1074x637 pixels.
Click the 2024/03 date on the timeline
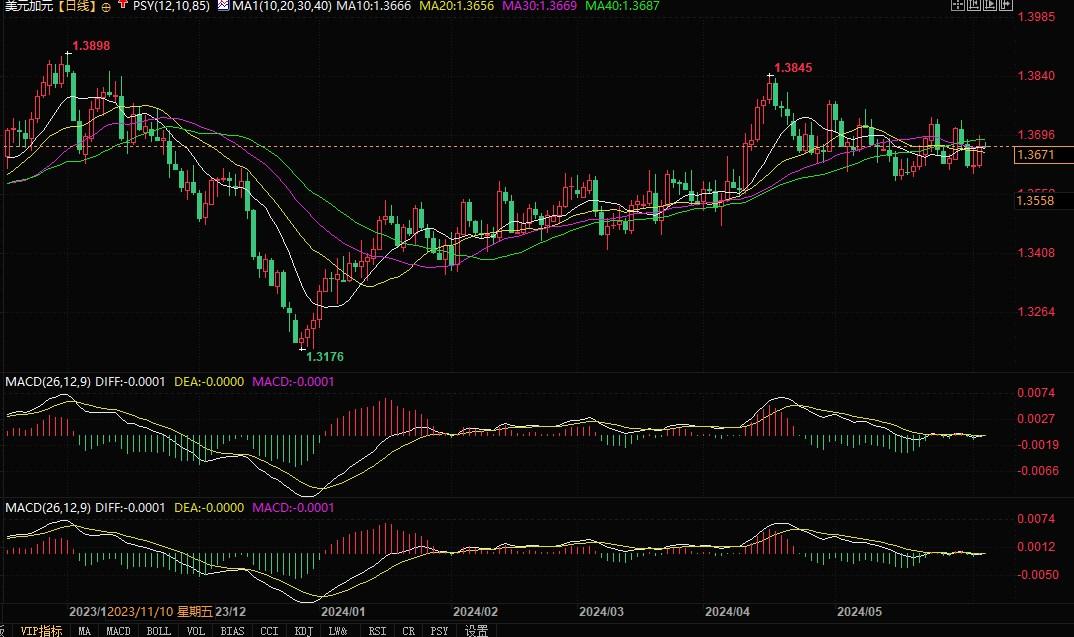pyautogui.click(x=601, y=610)
